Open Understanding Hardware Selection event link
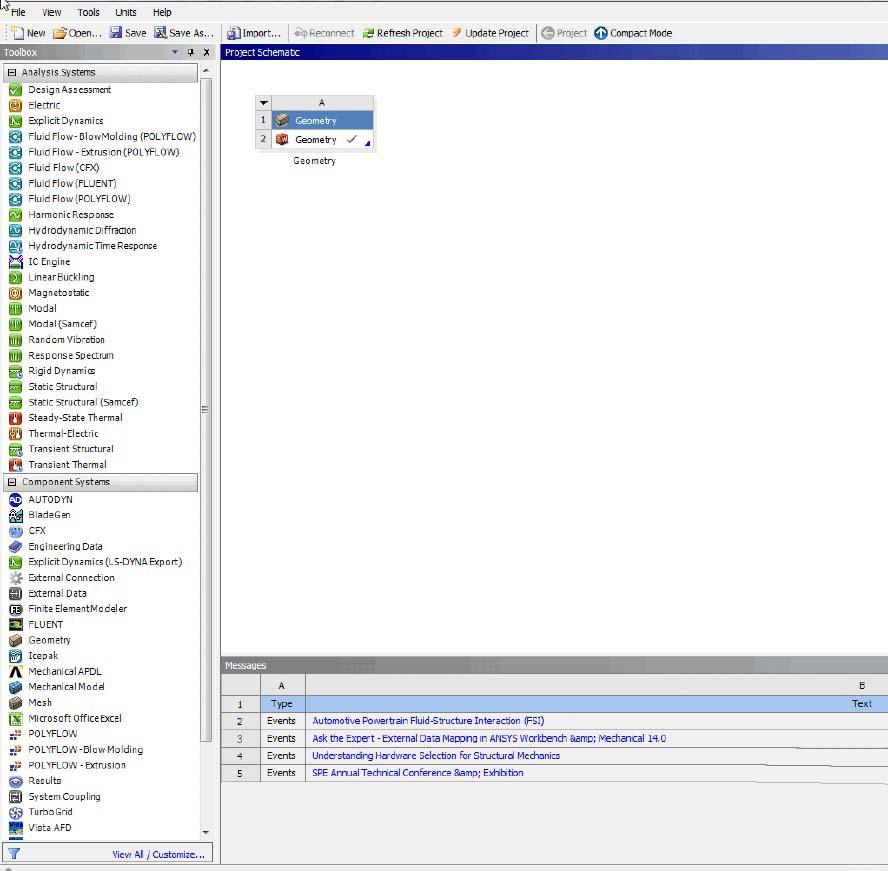The image size is (888, 871). (436, 755)
